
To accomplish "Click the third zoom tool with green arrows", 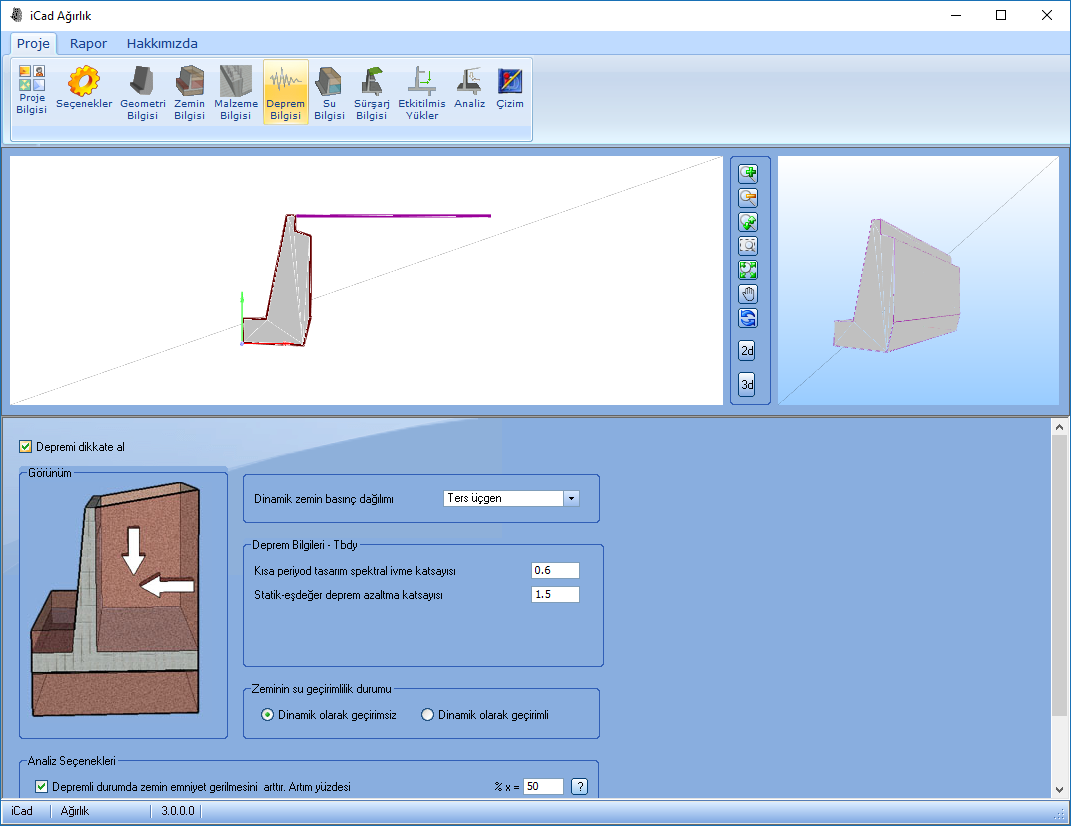I will [x=748, y=222].
